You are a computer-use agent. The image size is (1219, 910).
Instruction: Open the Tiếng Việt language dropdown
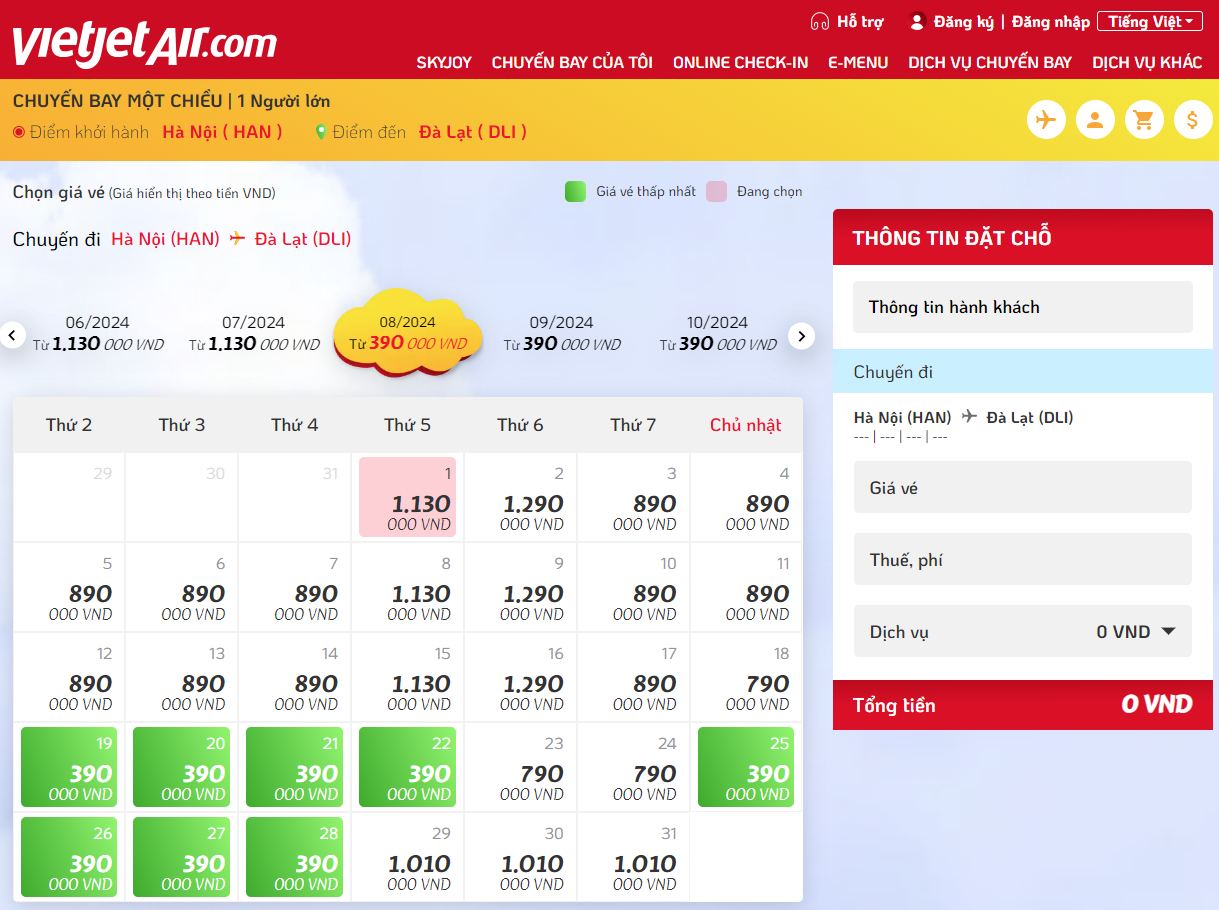pyautogui.click(x=1148, y=20)
